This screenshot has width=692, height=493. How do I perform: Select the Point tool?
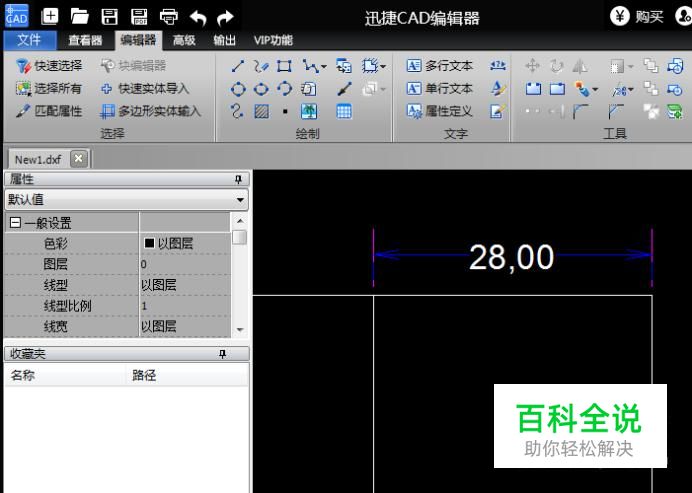(285, 112)
